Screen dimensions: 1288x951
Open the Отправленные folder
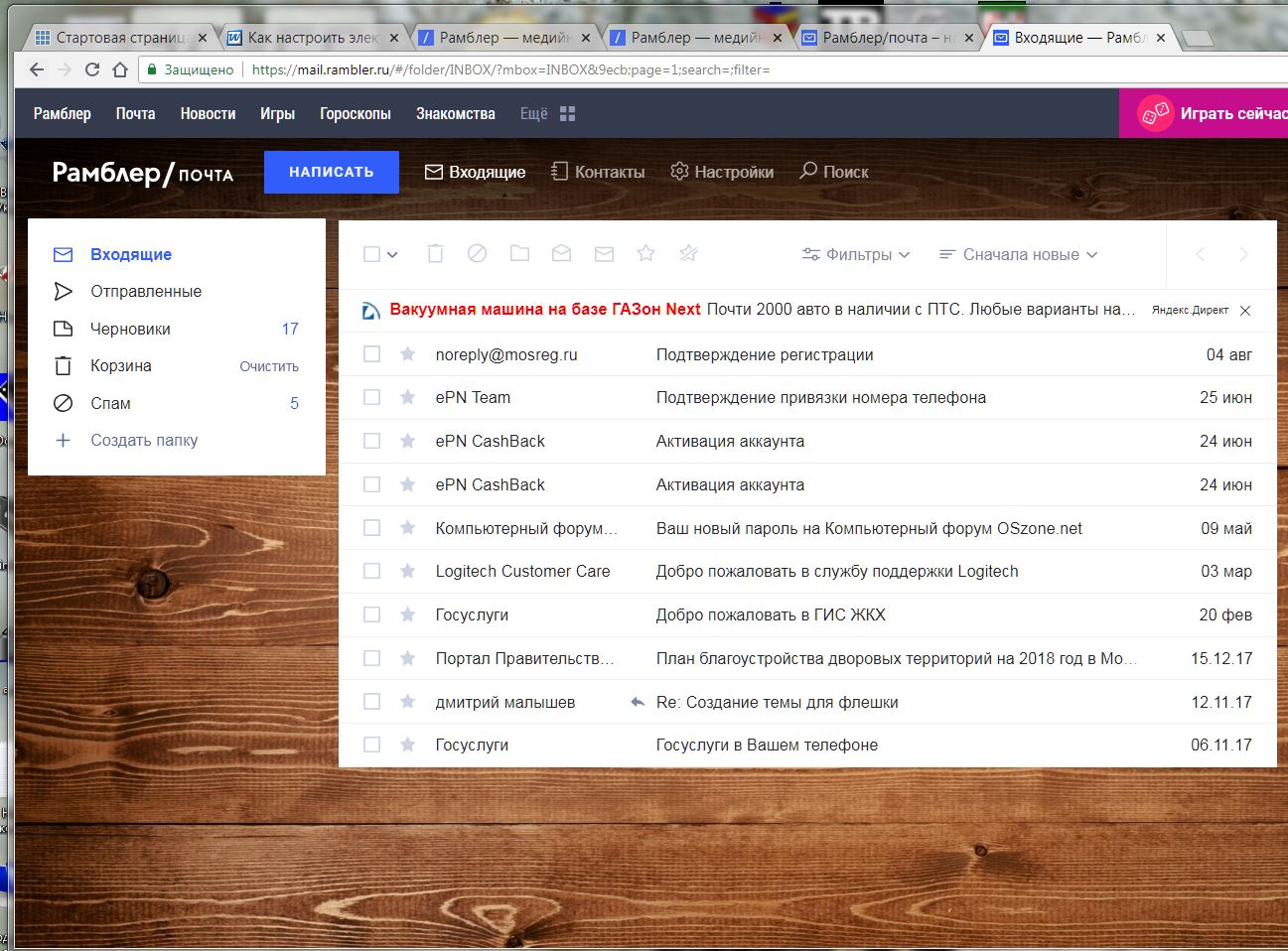pos(146,291)
